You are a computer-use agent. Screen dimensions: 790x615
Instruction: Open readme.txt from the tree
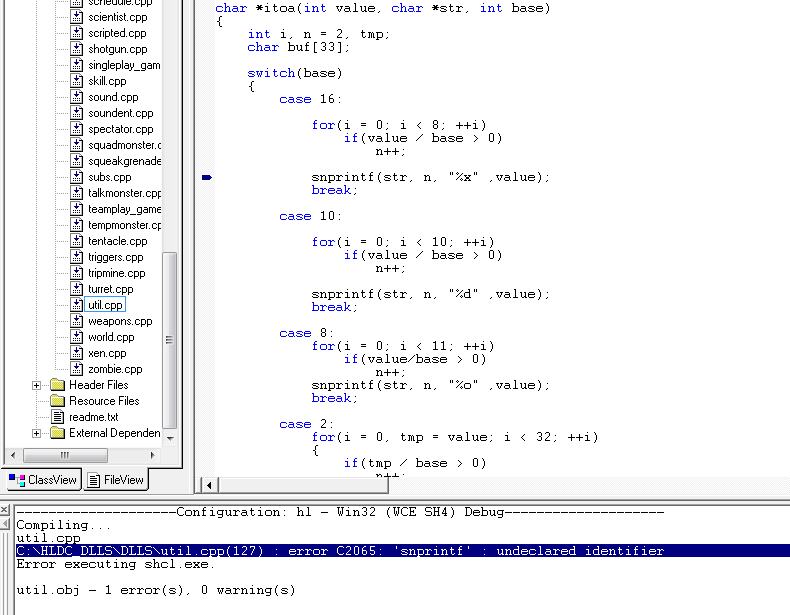pos(93,418)
